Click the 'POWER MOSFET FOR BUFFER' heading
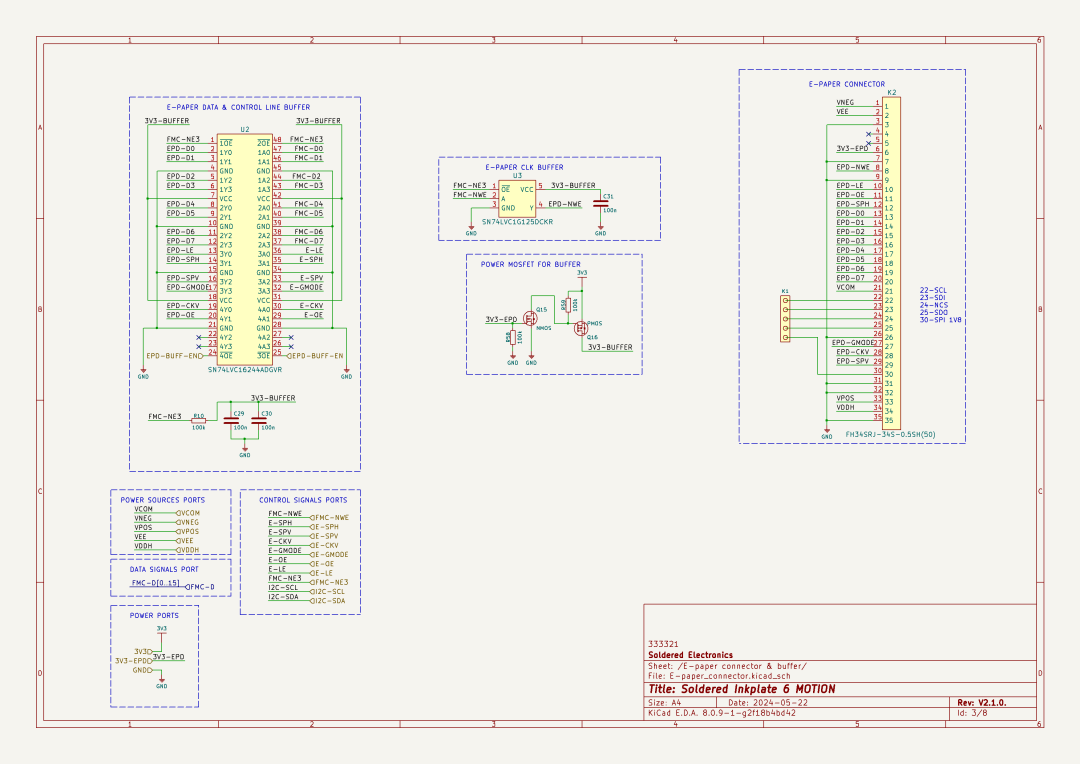This screenshot has height=764, width=1080. [530, 265]
